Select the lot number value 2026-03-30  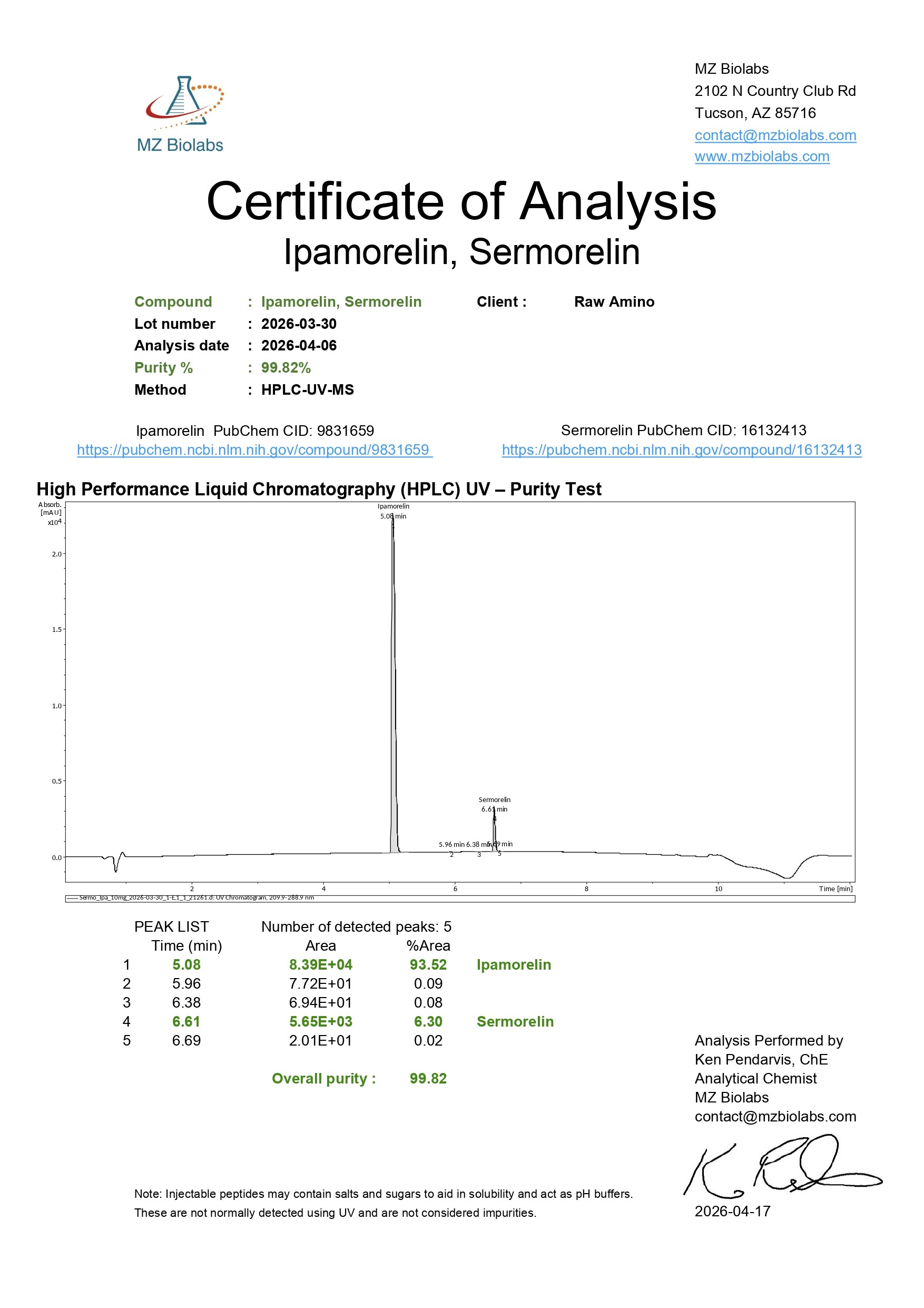click(x=299, y=324)
